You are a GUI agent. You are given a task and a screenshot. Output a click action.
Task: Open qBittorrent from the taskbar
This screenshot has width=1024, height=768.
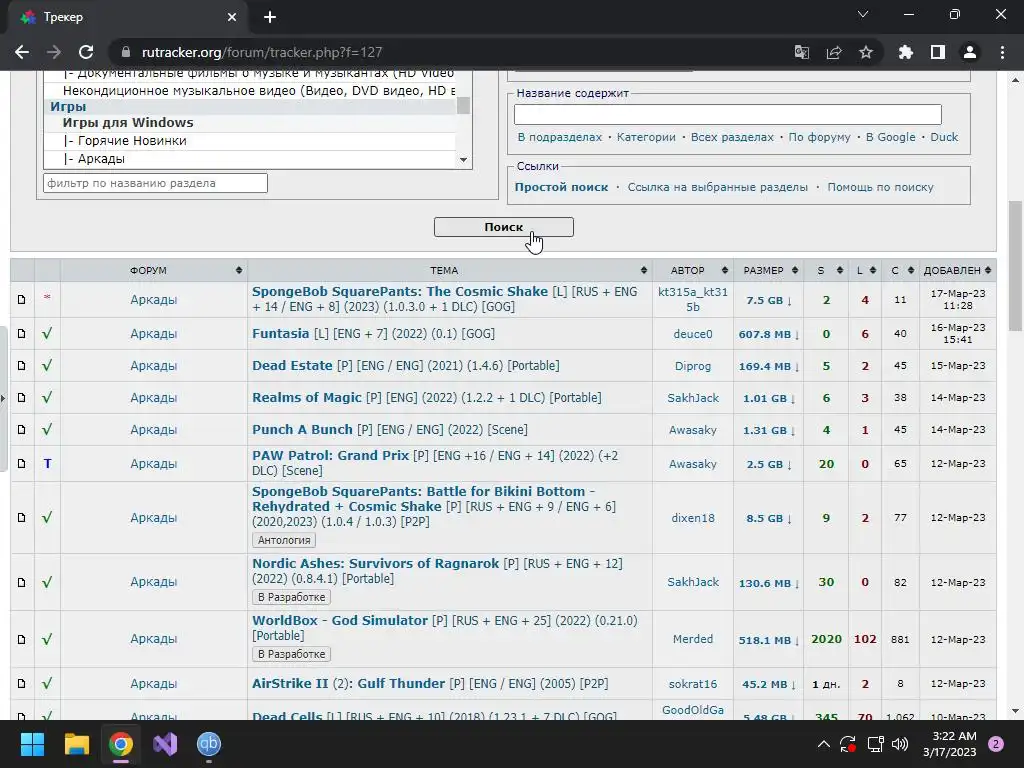pyautogui.click(x=209, y=744)
